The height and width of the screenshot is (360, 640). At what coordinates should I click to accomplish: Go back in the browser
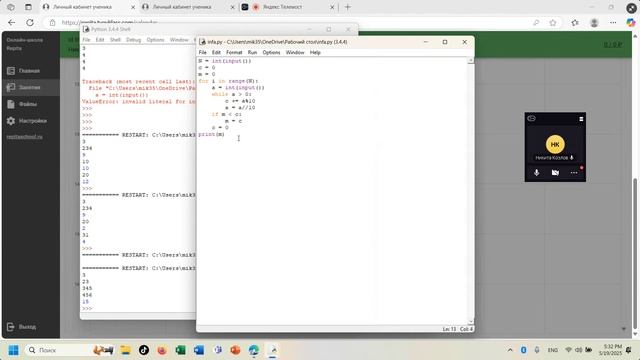tap(11, 23)
